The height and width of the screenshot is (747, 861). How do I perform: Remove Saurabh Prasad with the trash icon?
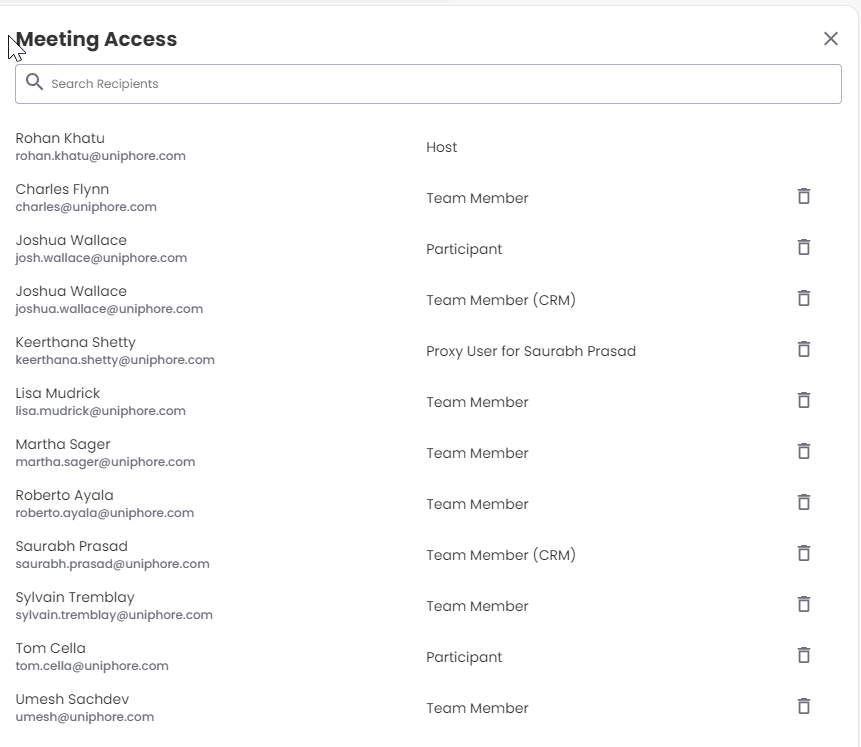804,554
